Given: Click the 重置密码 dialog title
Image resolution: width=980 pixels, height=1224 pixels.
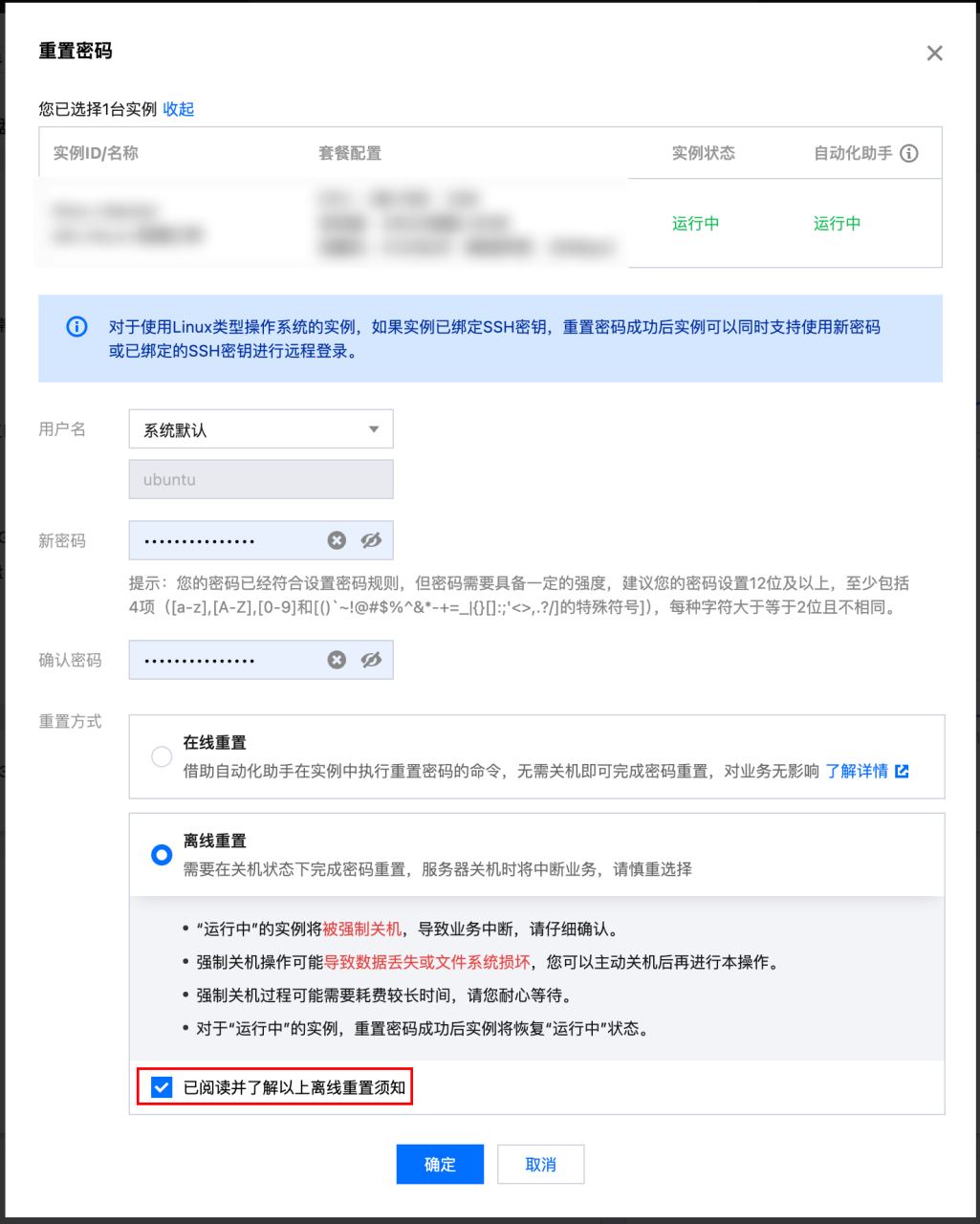Looking at the screenshot, I should (x=76, y=51).
